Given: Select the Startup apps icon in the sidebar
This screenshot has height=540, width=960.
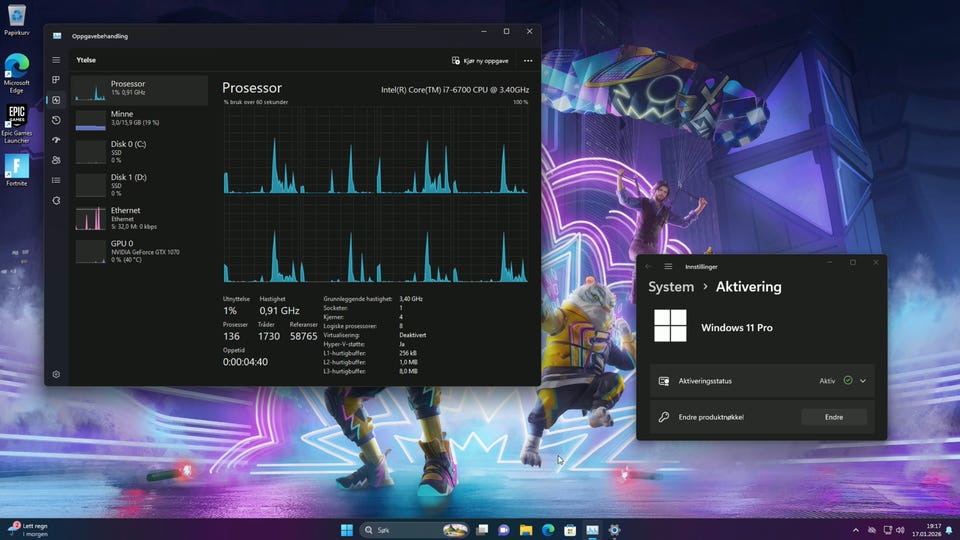Looking at the screenshot, I should (56, 140).
